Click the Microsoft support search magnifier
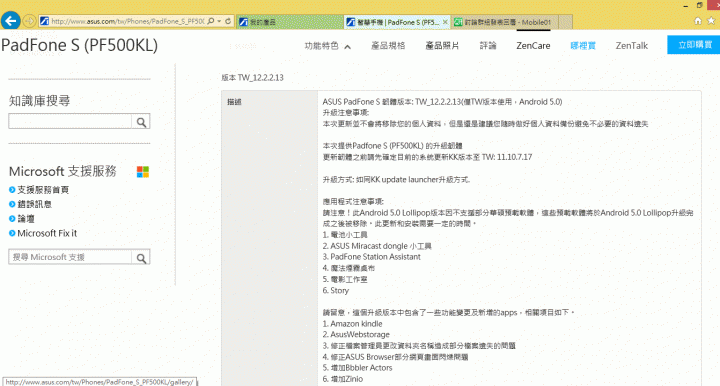Screen dimensions: 720x386 click(x=141, y=257)
